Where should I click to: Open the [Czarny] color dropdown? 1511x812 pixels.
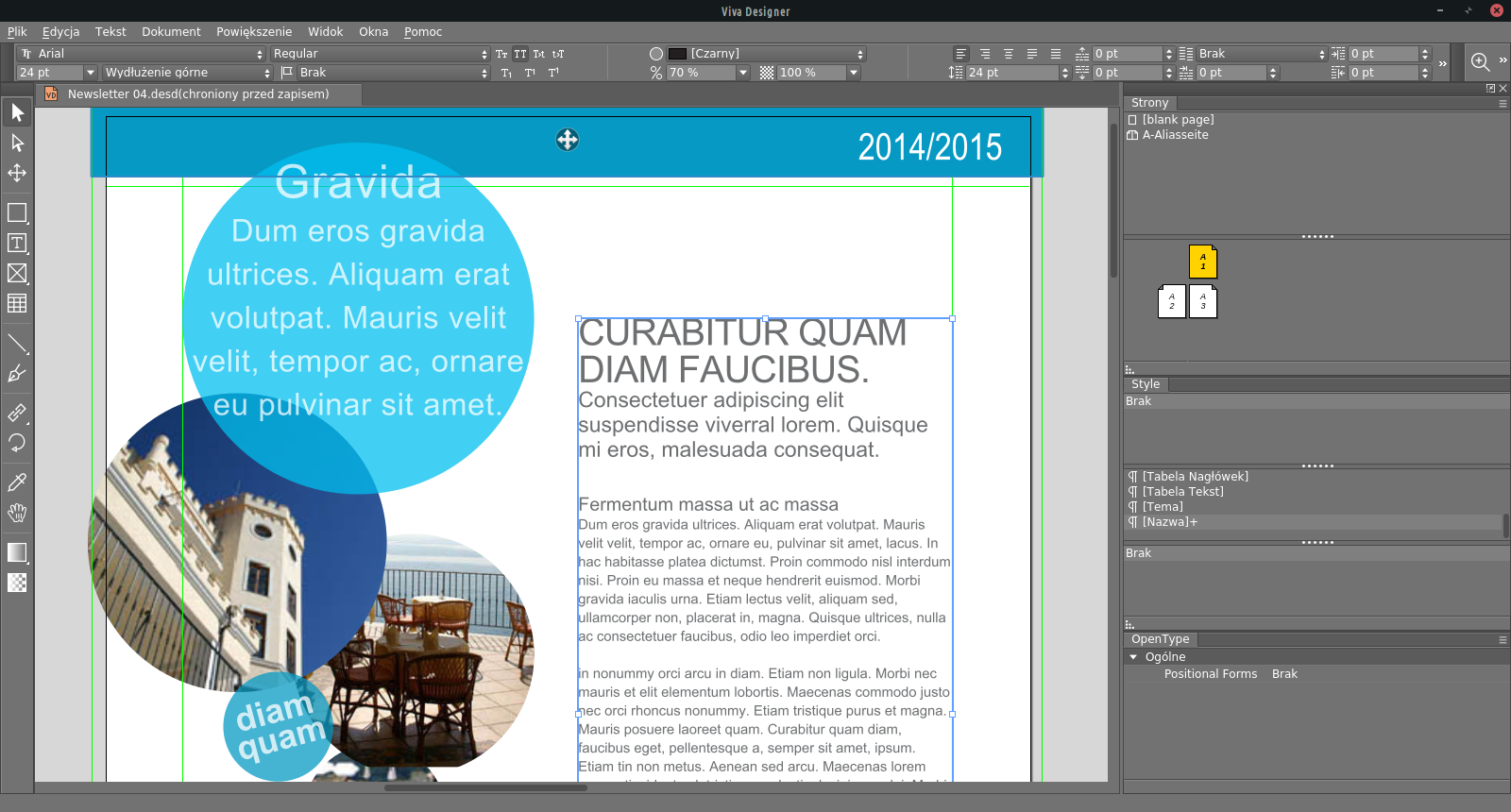[x=767, y=54]
